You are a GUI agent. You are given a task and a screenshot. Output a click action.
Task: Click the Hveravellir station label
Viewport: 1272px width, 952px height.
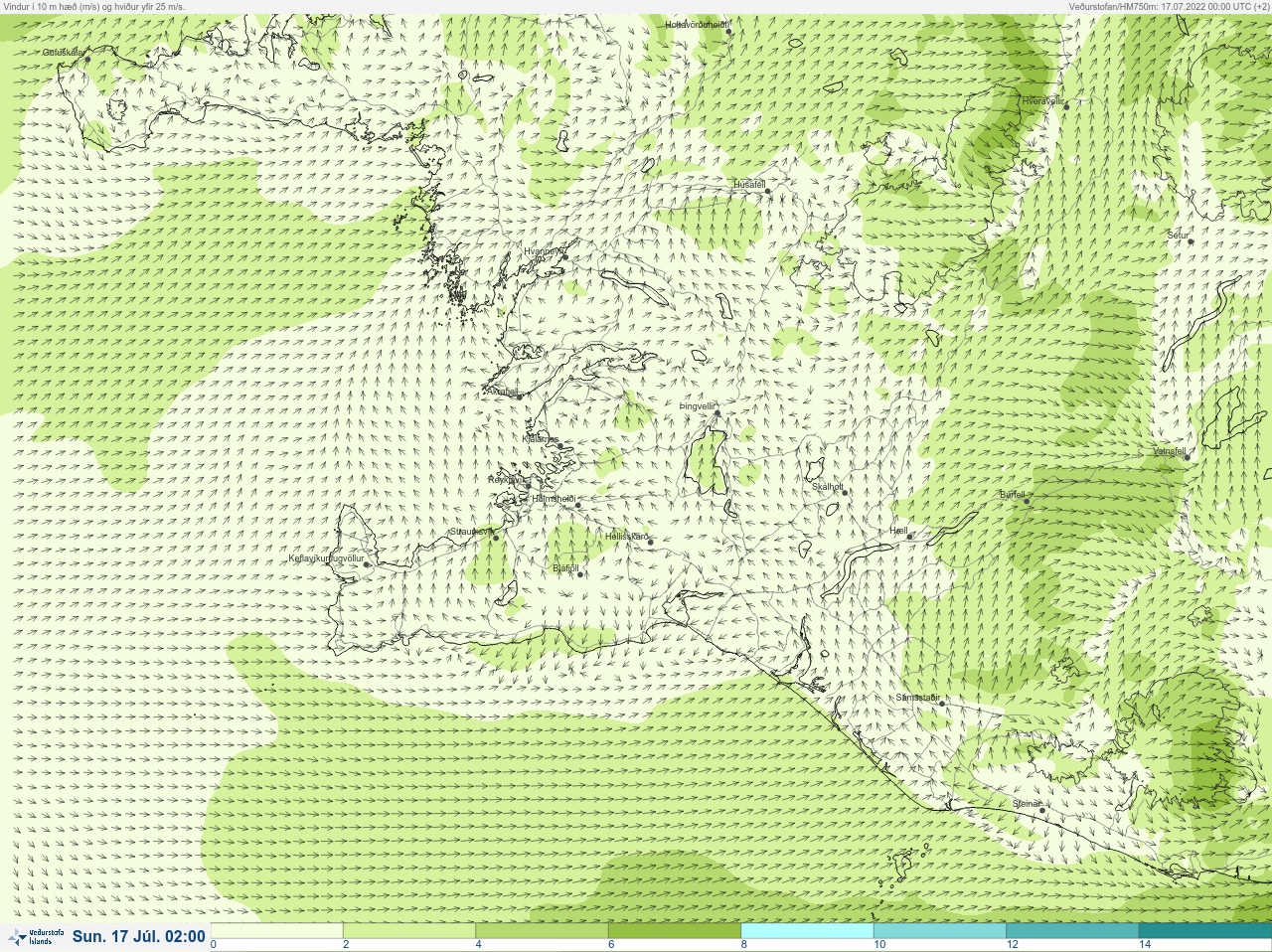(1043, 101)
